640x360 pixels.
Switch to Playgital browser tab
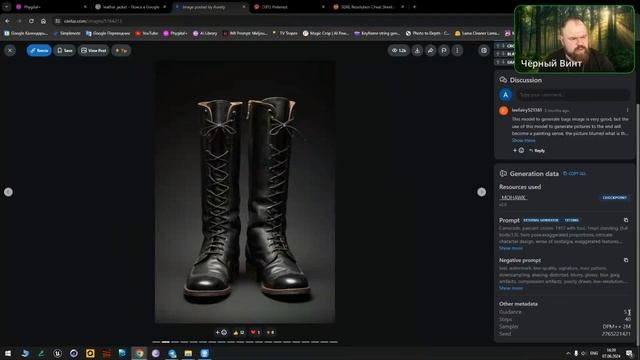51,7
